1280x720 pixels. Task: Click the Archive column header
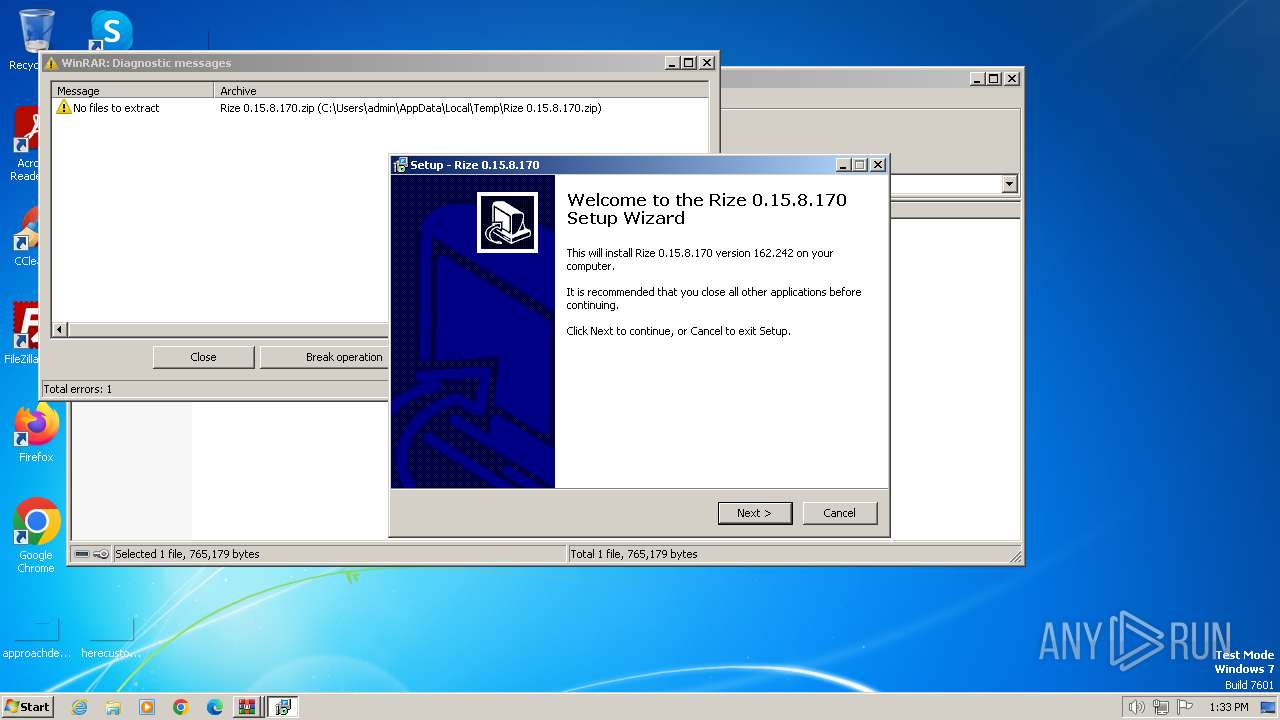(x=462, y=90)
